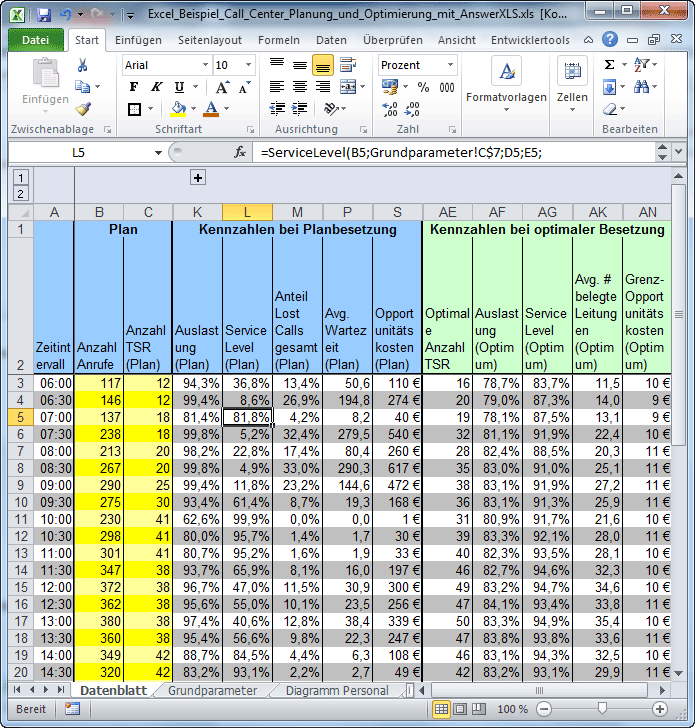
Task: Toggle bold formatting (F button)
Action: point(134,87)
